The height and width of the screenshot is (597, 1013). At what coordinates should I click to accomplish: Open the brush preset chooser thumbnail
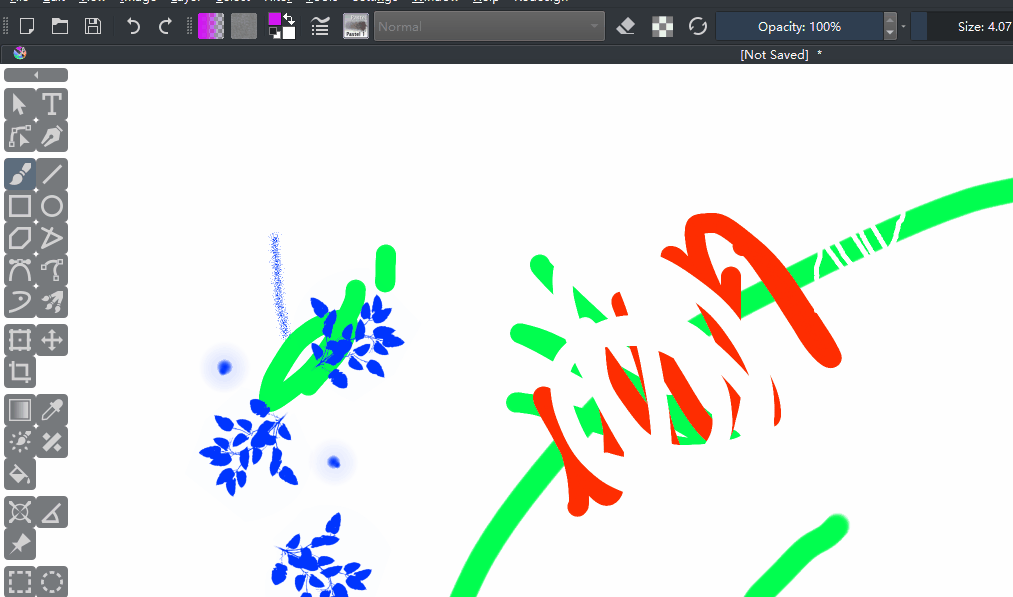click(x=355, y=26)
